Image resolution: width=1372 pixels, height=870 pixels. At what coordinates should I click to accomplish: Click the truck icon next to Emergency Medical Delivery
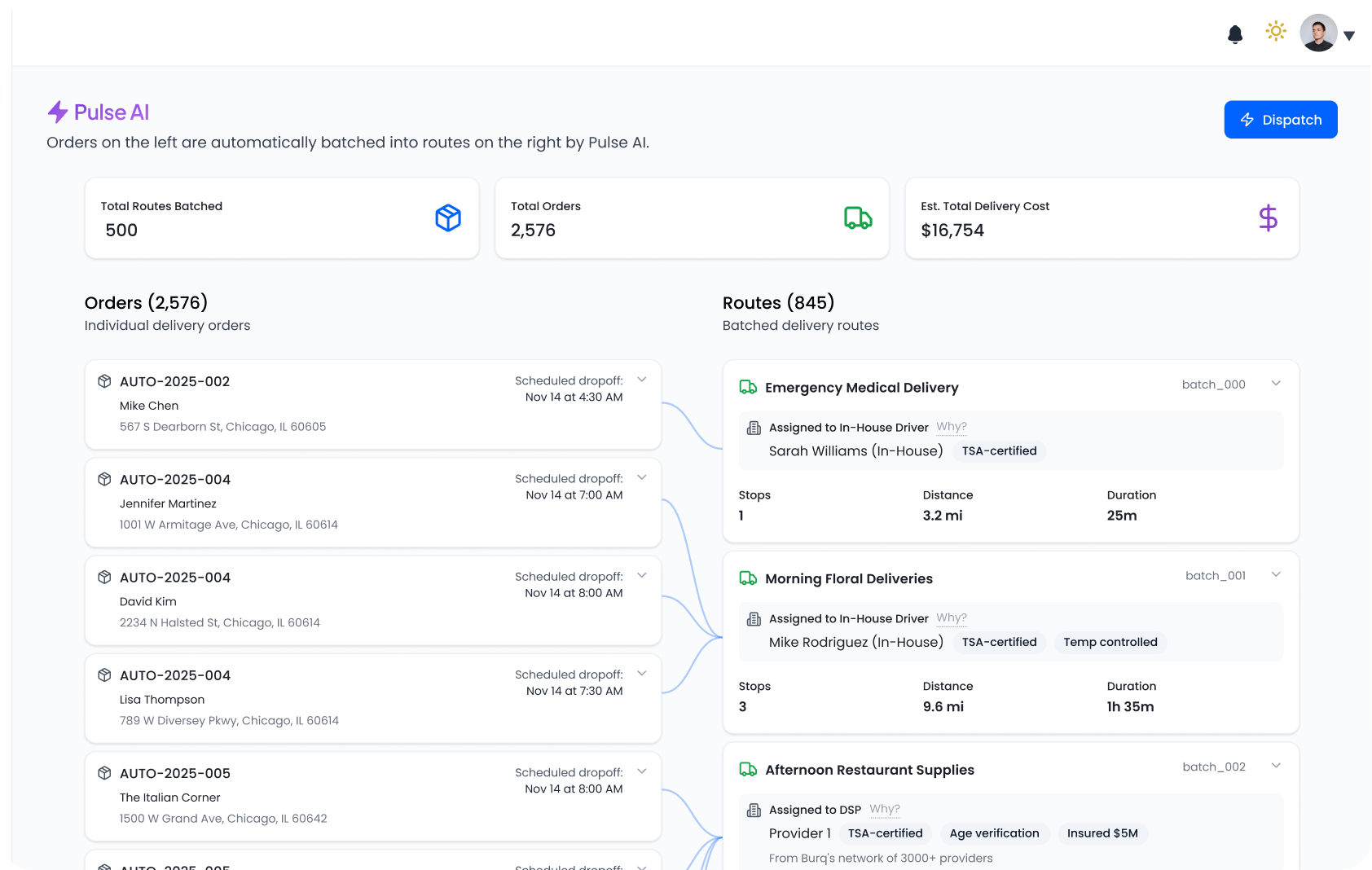pos(748,387)
